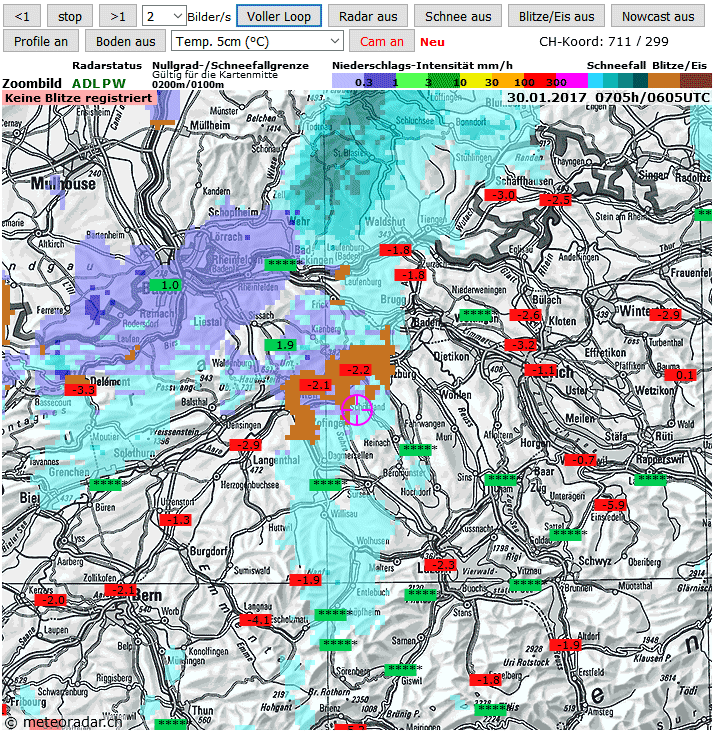This screenshot has width=716, height=734.
Task: Toggle Blitze/Eis aus button
Action: [x=556, y=16]
